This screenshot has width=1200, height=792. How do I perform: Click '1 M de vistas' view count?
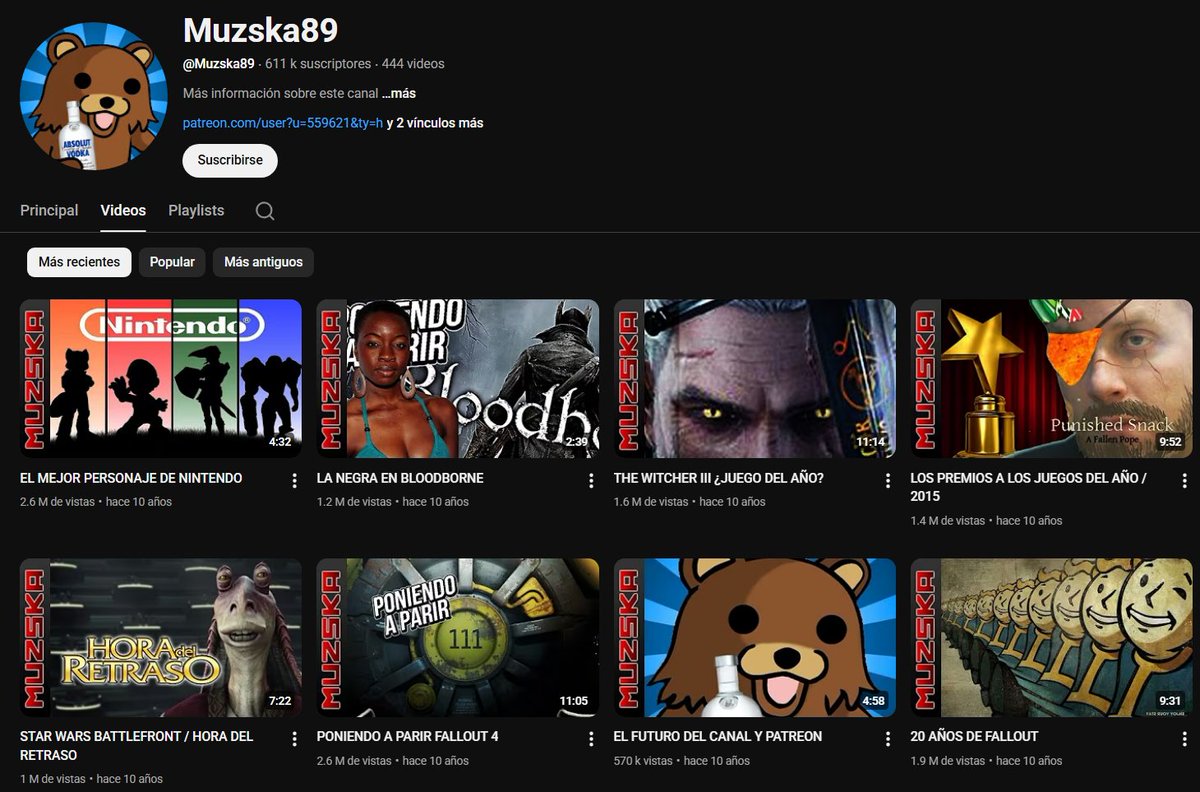[53, 779]
